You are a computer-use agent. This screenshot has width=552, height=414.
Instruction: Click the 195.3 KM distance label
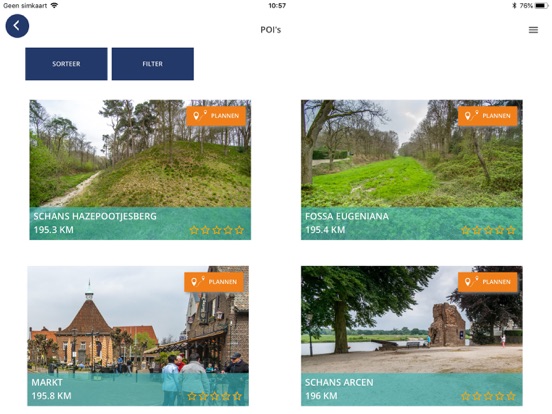54,230
